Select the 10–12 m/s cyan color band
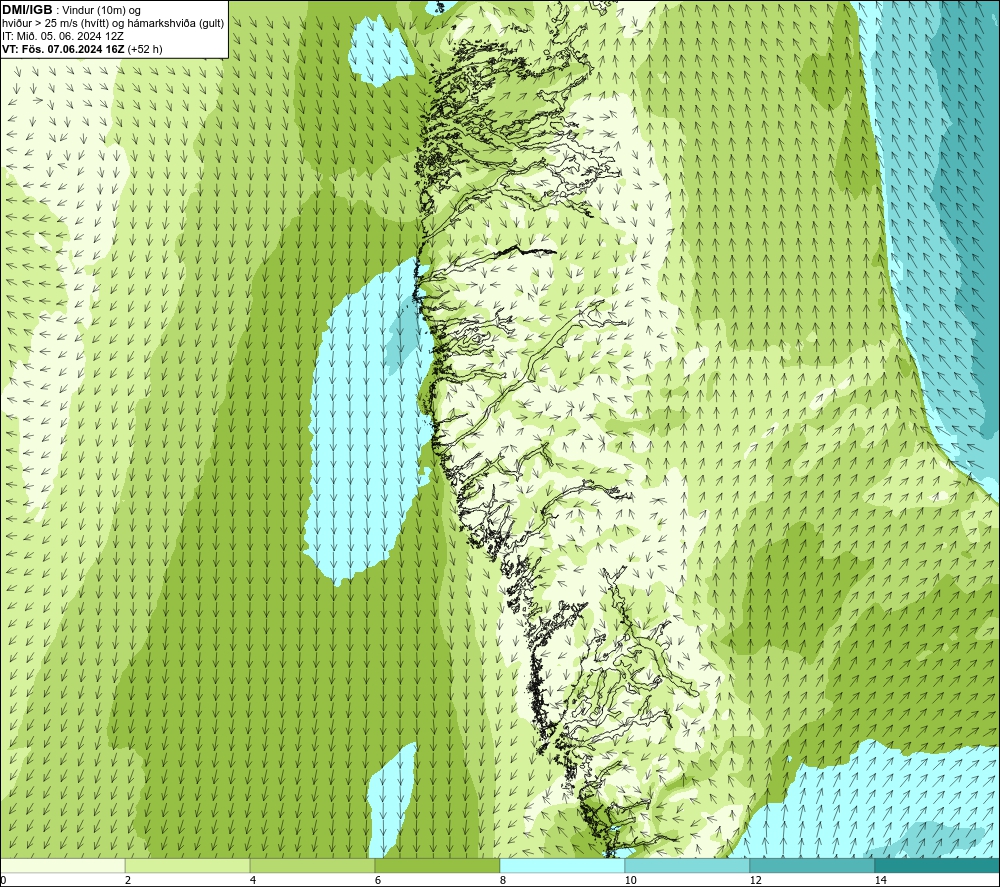 pyautogui.click(x=688, y=865)
